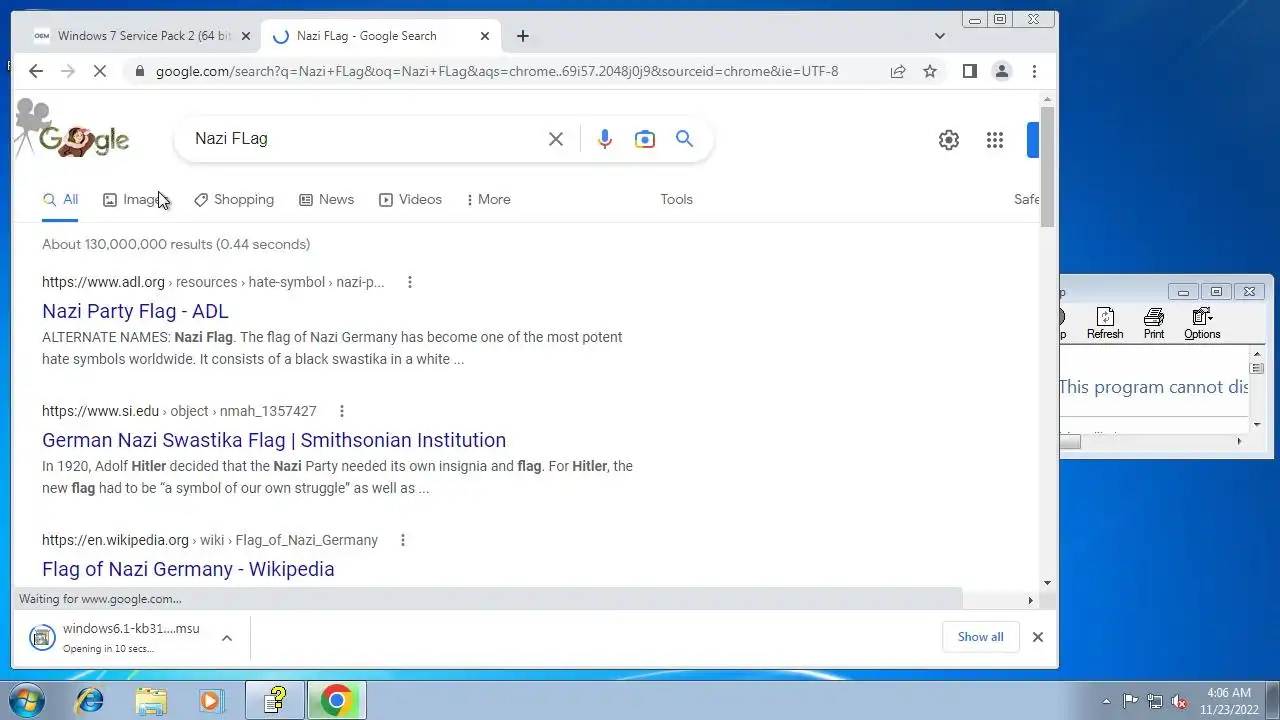1280x720 pixels.
Task: Open the Windows Start menu
Action: coord(26,700)
